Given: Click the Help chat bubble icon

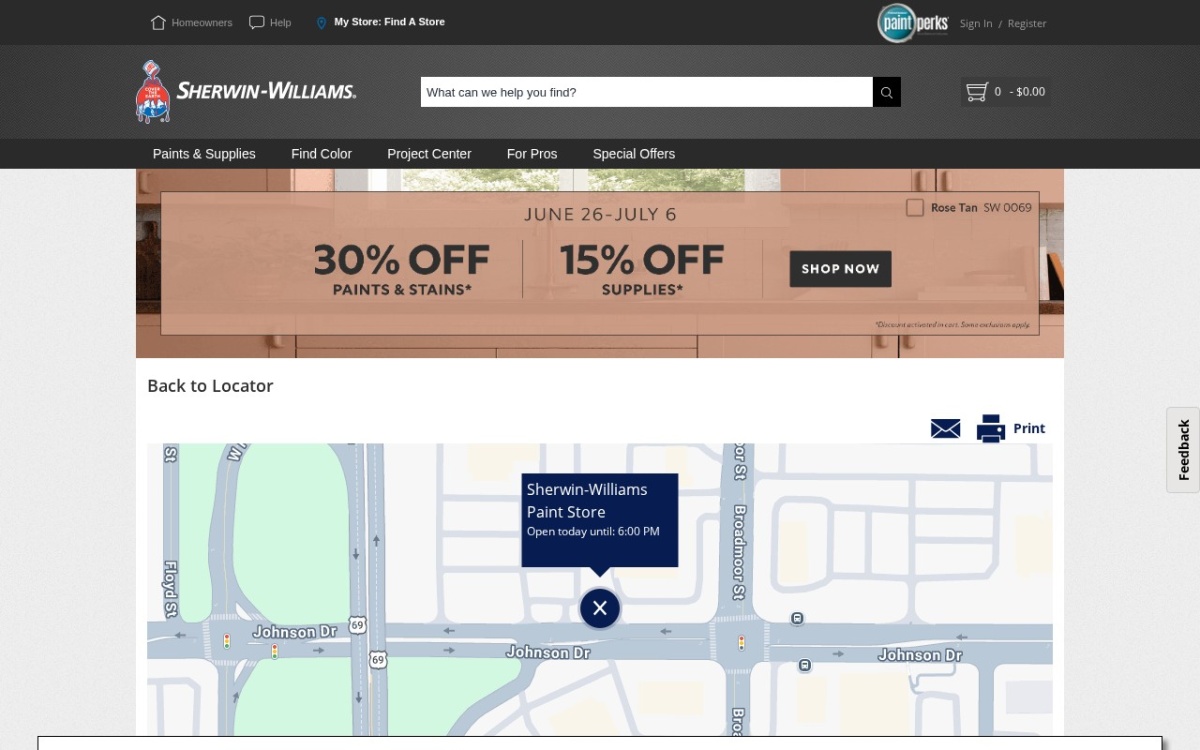Looking at the screenshot, I should click(256, 22).
